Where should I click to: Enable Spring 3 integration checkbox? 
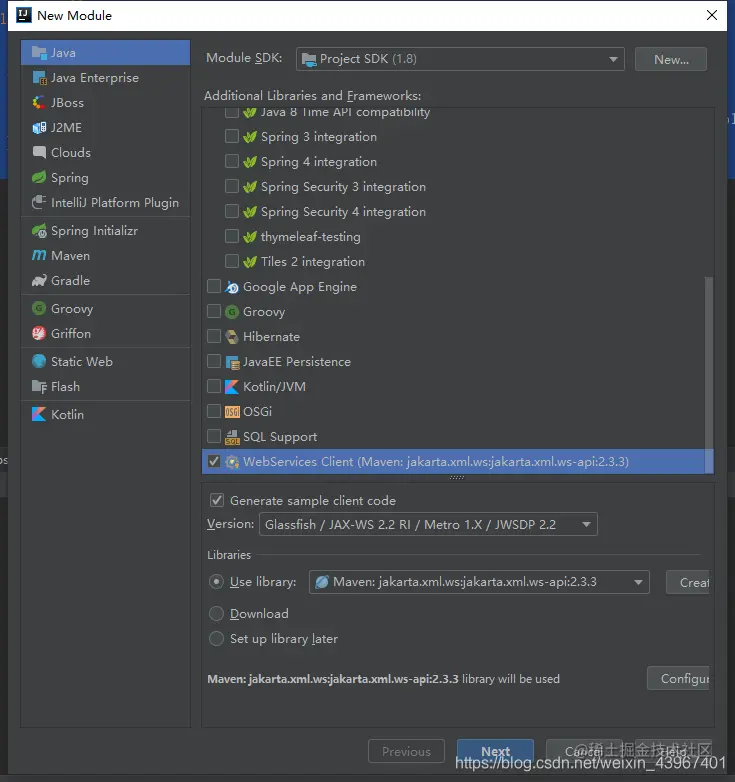click(x=232, y=136)
